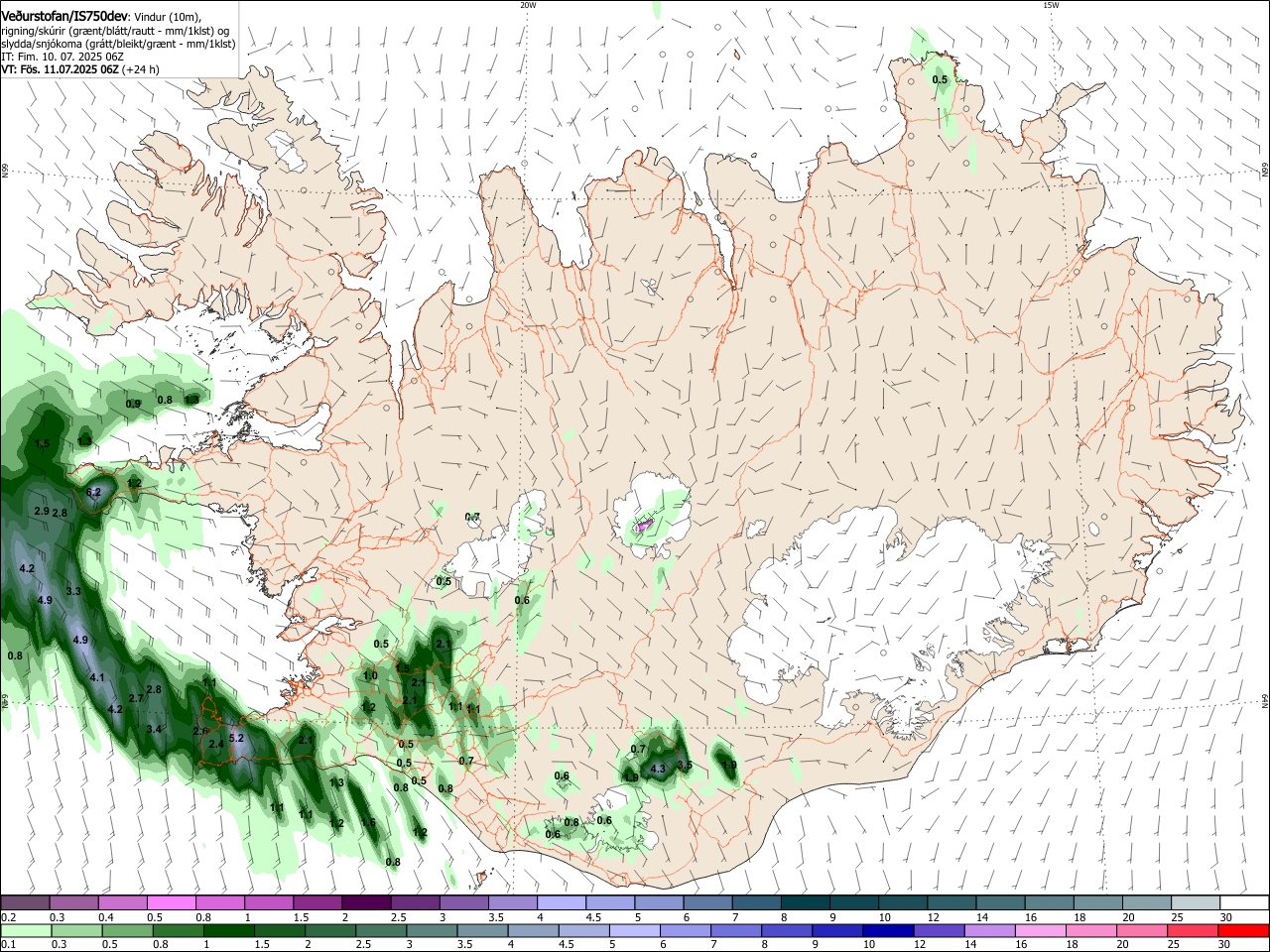Pick the darkest green swatch between 1 and 1.5 on the lower scale
1270x952 pixels.
coord(228,930)
